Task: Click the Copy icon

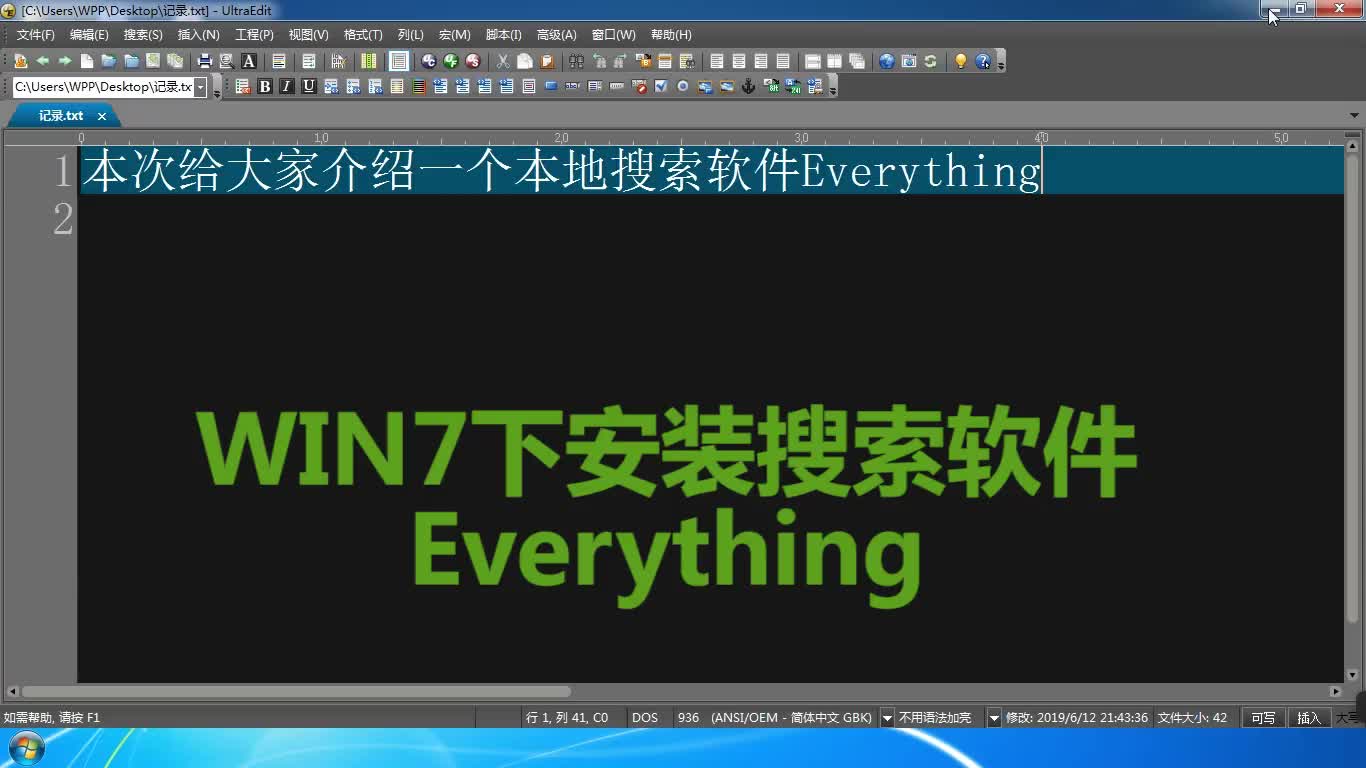Action: pyautogui.click(x=525, y=61)
